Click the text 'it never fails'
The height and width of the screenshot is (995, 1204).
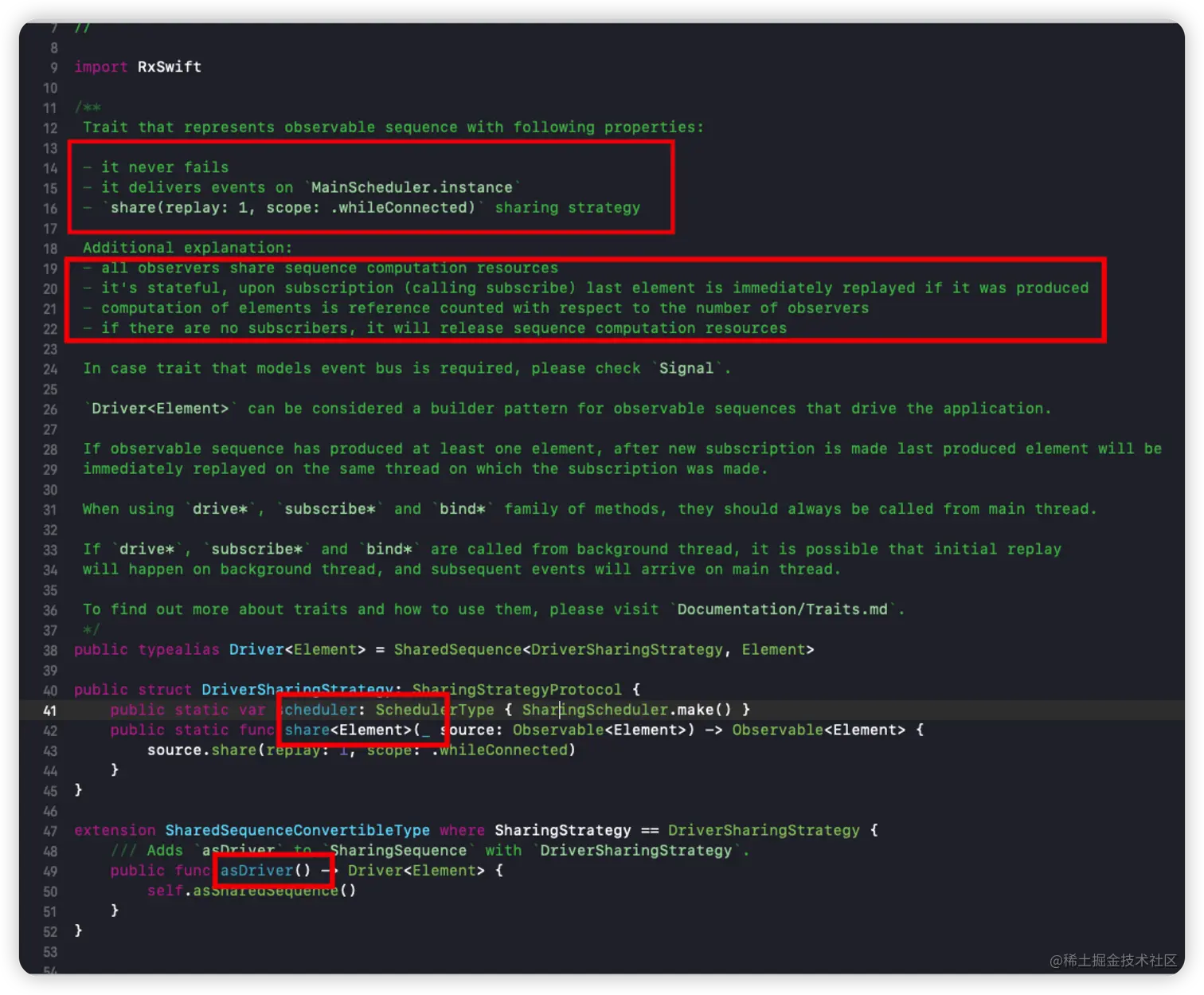(165, 167)
